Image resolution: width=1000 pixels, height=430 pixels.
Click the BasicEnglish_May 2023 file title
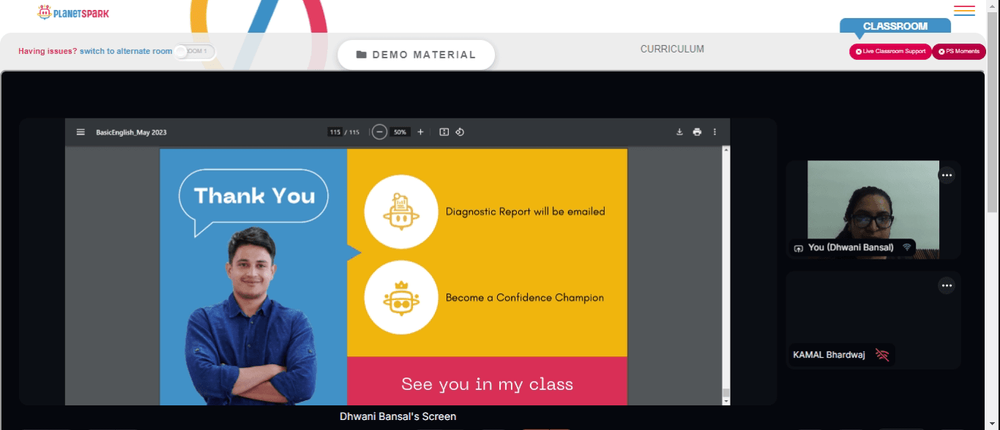tap(131, 133)
